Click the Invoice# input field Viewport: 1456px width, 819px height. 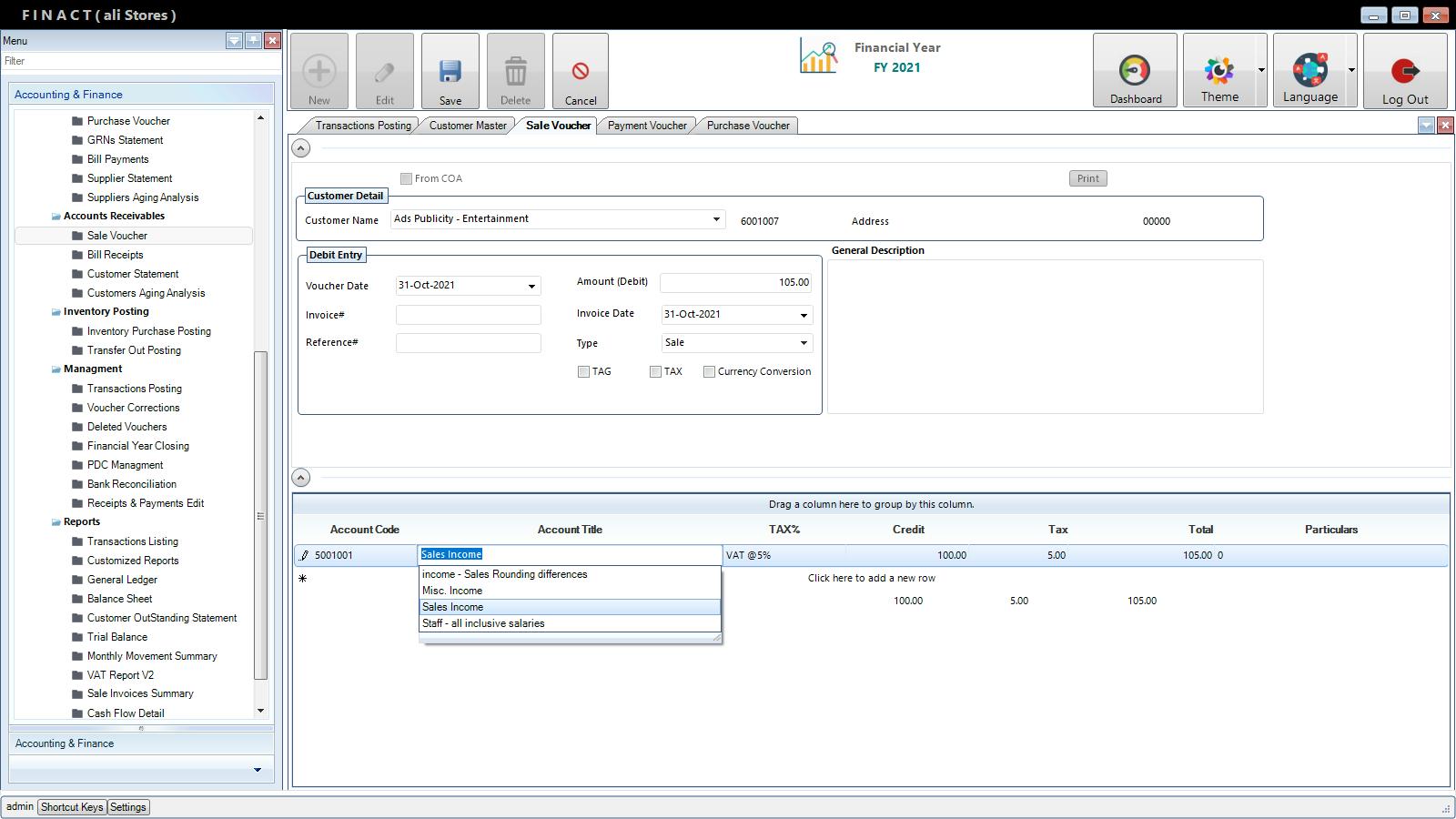pos(468,315)
